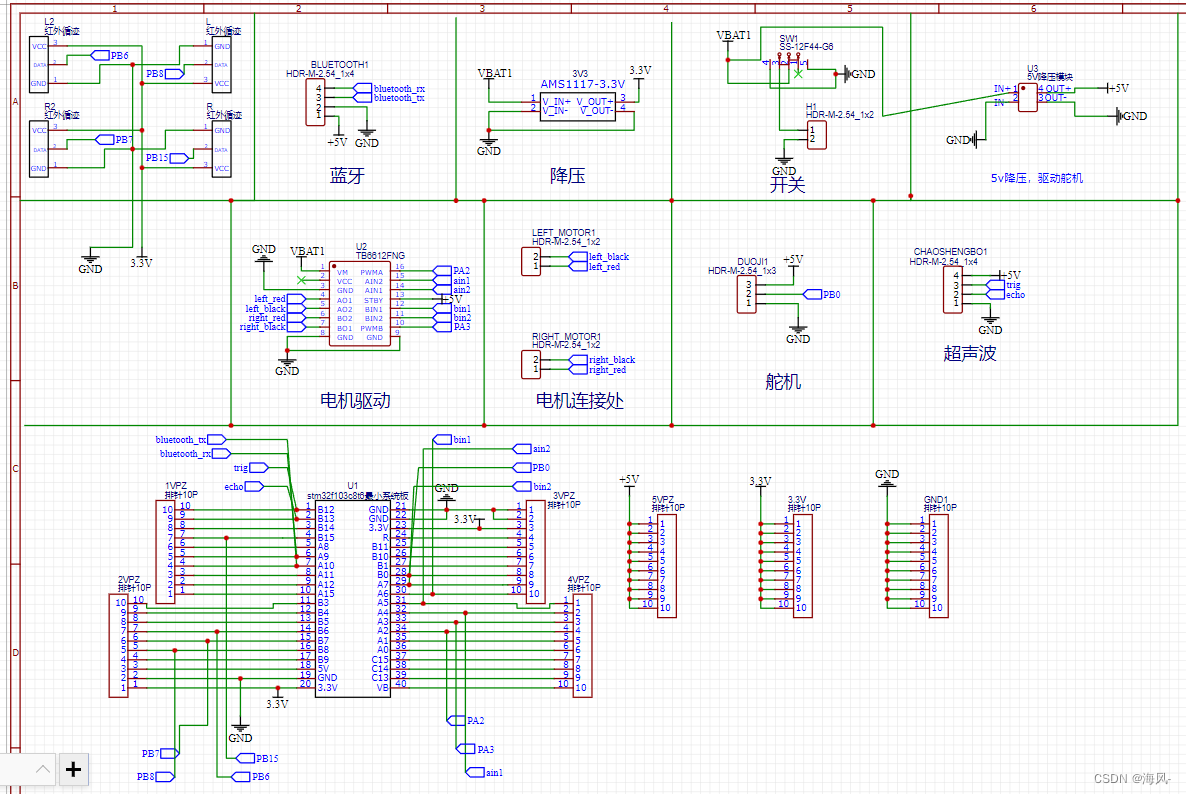Click the PA2 flag on TB6612FNG PWMA pin

[452, 271]
